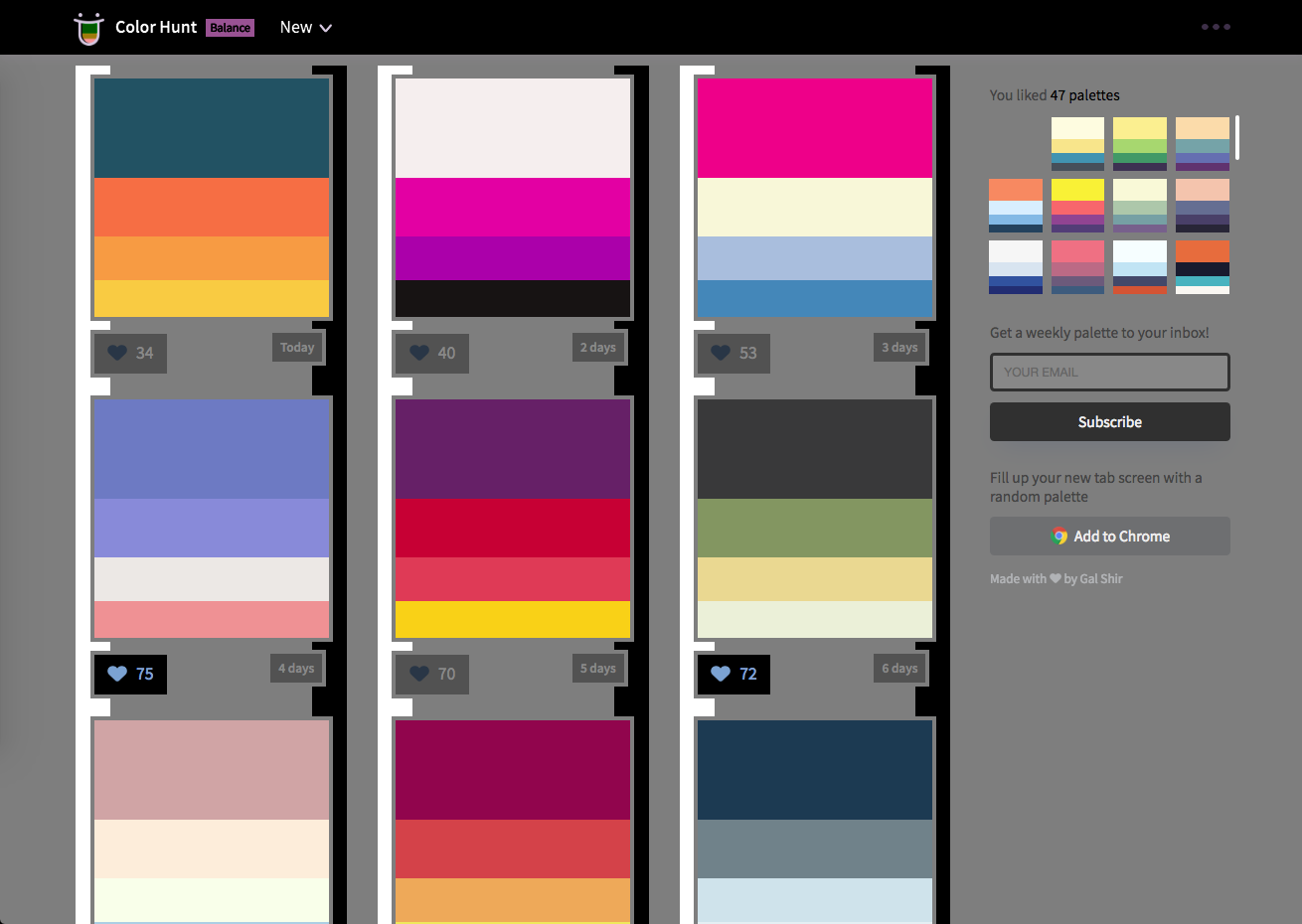Screen dimensions: 1302x924
Task: Unlike the palette with 72 likes
Action: (723, 674)
